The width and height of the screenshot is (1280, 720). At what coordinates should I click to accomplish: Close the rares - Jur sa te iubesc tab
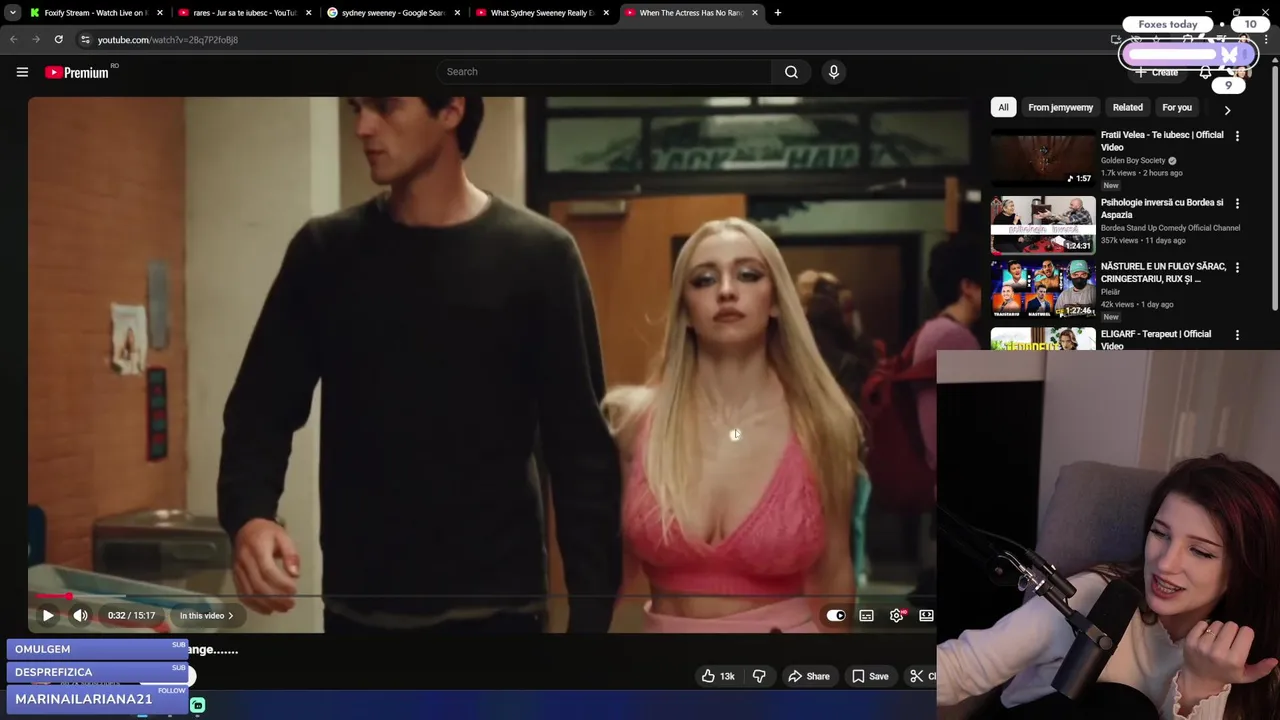(308, 13)
